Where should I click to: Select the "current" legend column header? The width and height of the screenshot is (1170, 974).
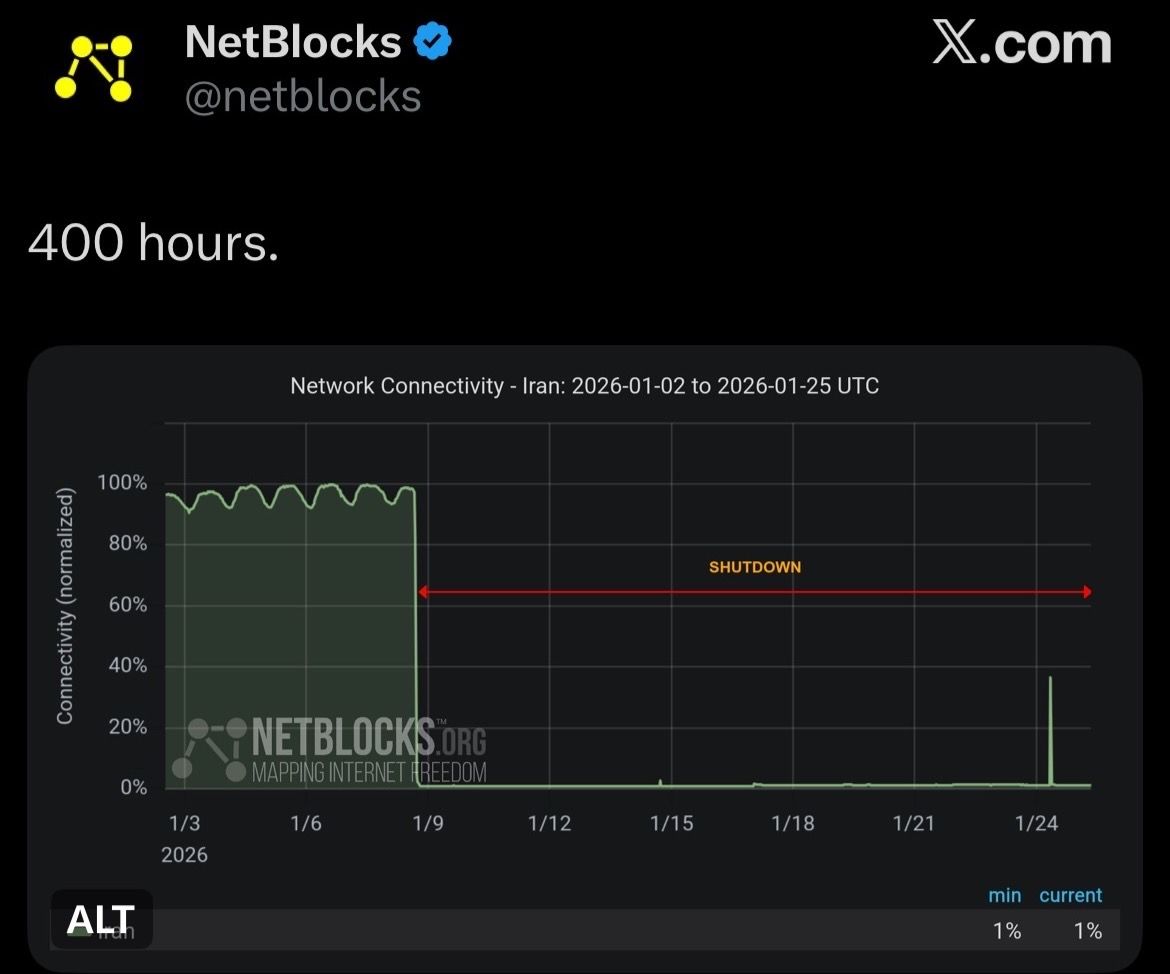(x=1070, y=895)
